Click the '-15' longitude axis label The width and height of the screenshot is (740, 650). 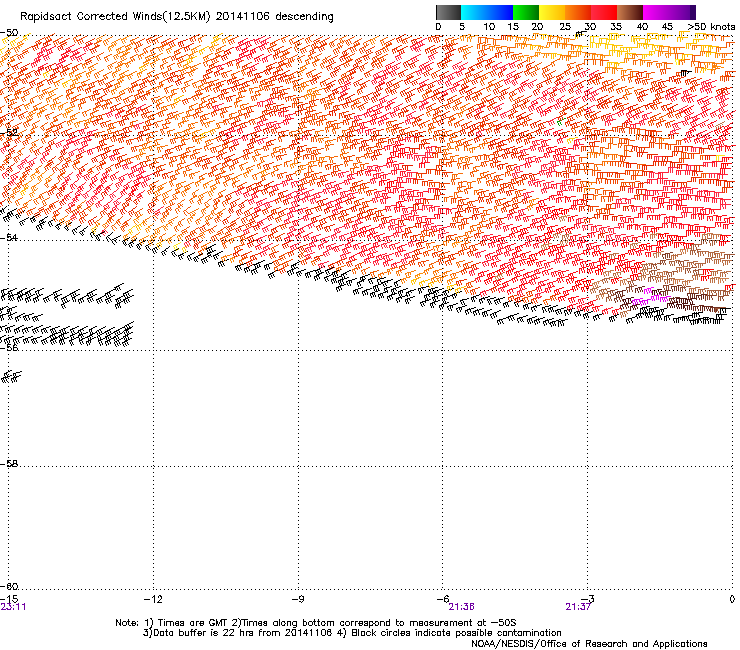pyautogui.click(x=9, y=599)
